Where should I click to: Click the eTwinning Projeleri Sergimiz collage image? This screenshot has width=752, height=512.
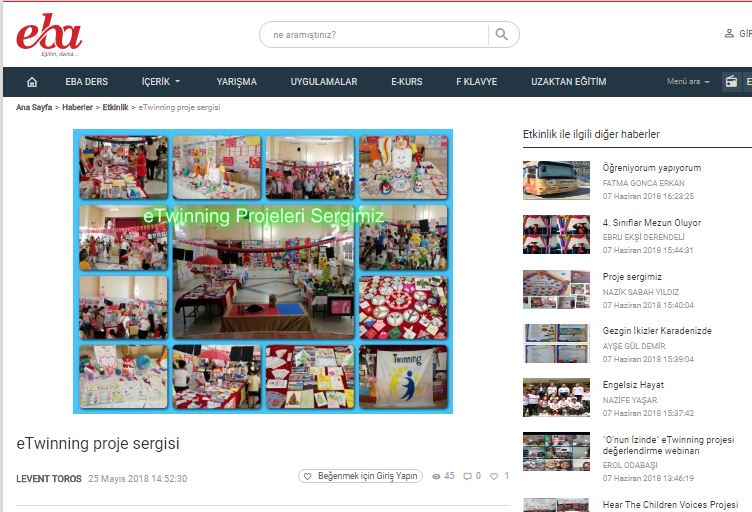(x=263, y=271)
